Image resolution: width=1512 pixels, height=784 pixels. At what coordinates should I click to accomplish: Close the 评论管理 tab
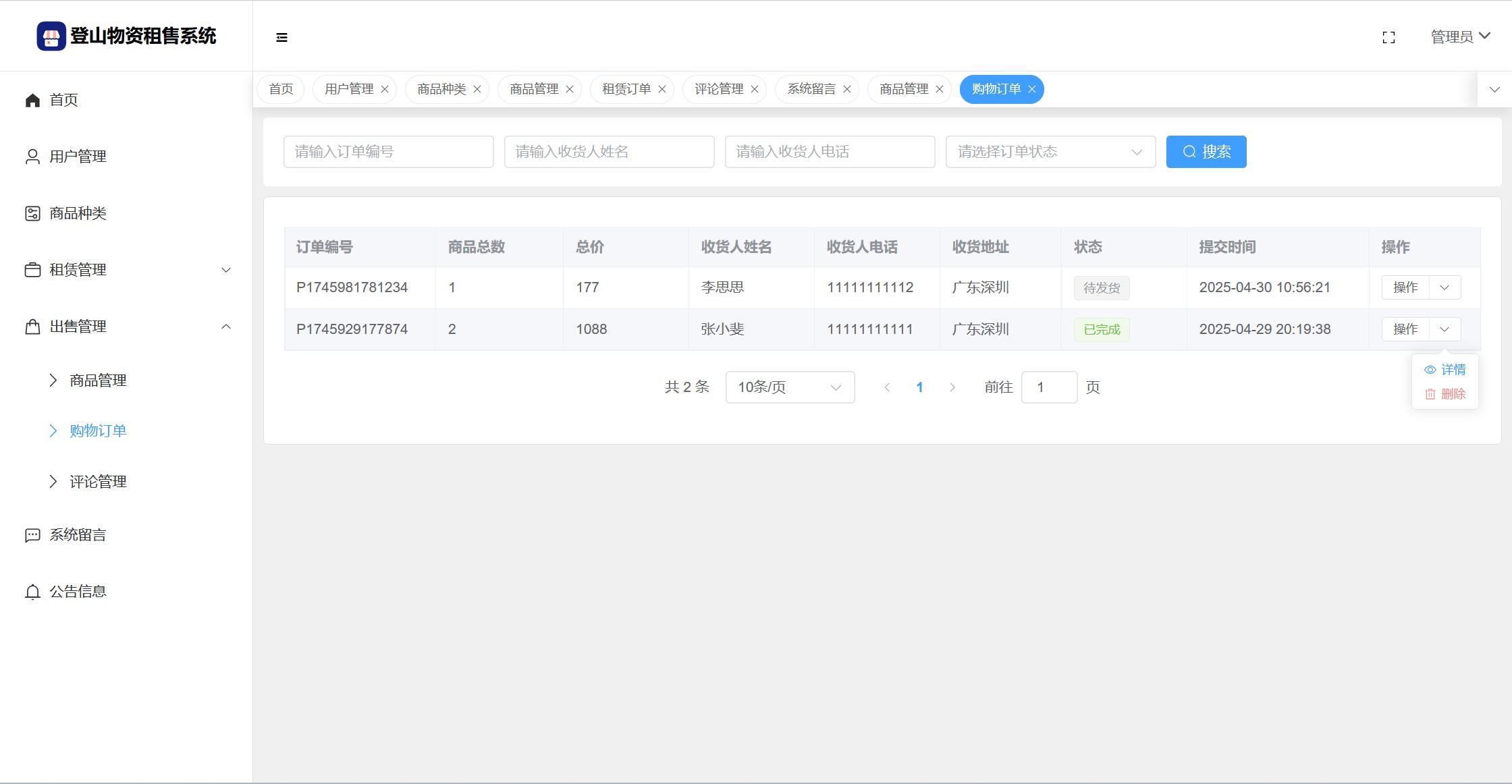pos(755,89)
